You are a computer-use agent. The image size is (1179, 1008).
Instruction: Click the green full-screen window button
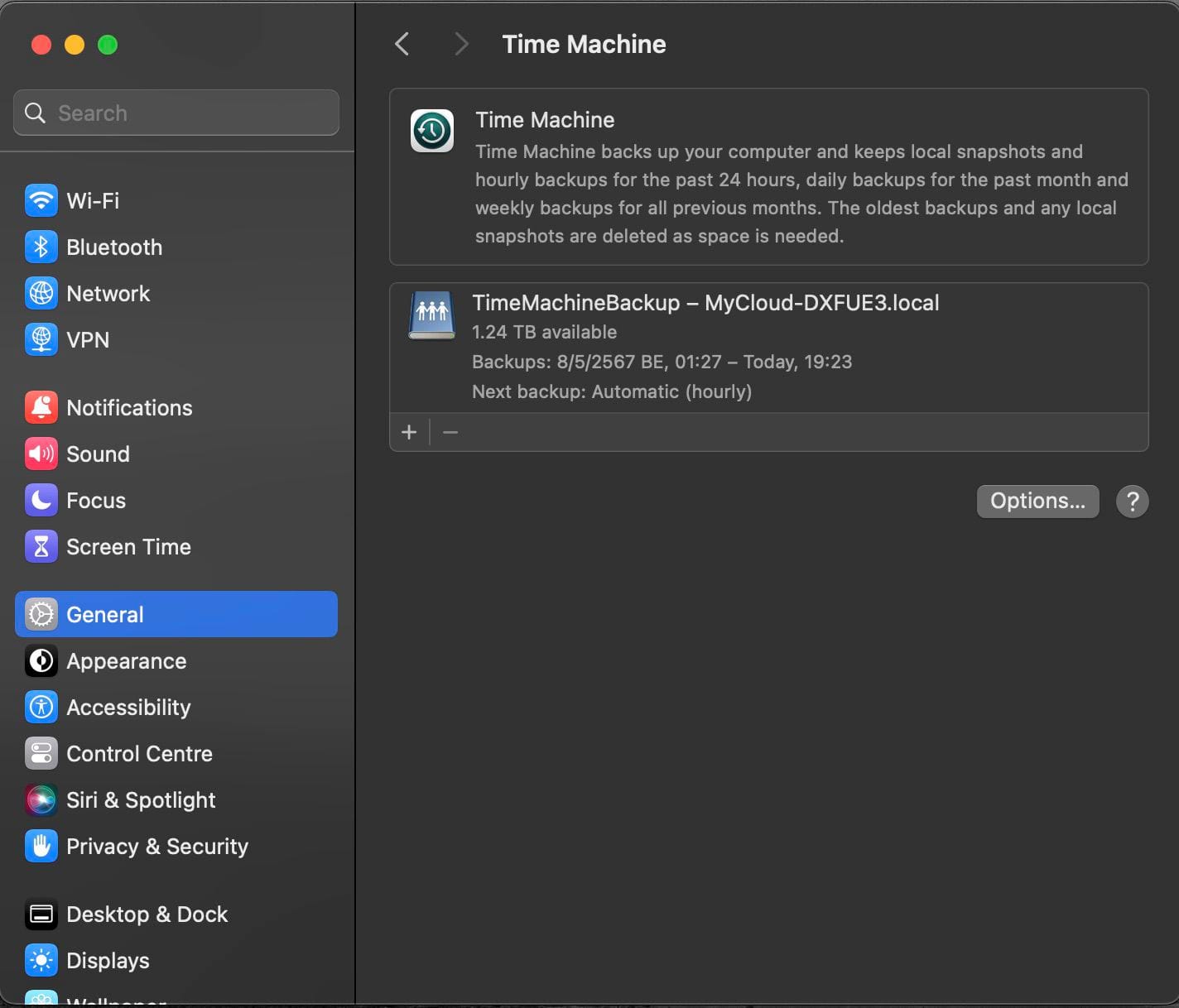(x=108, y=45)
